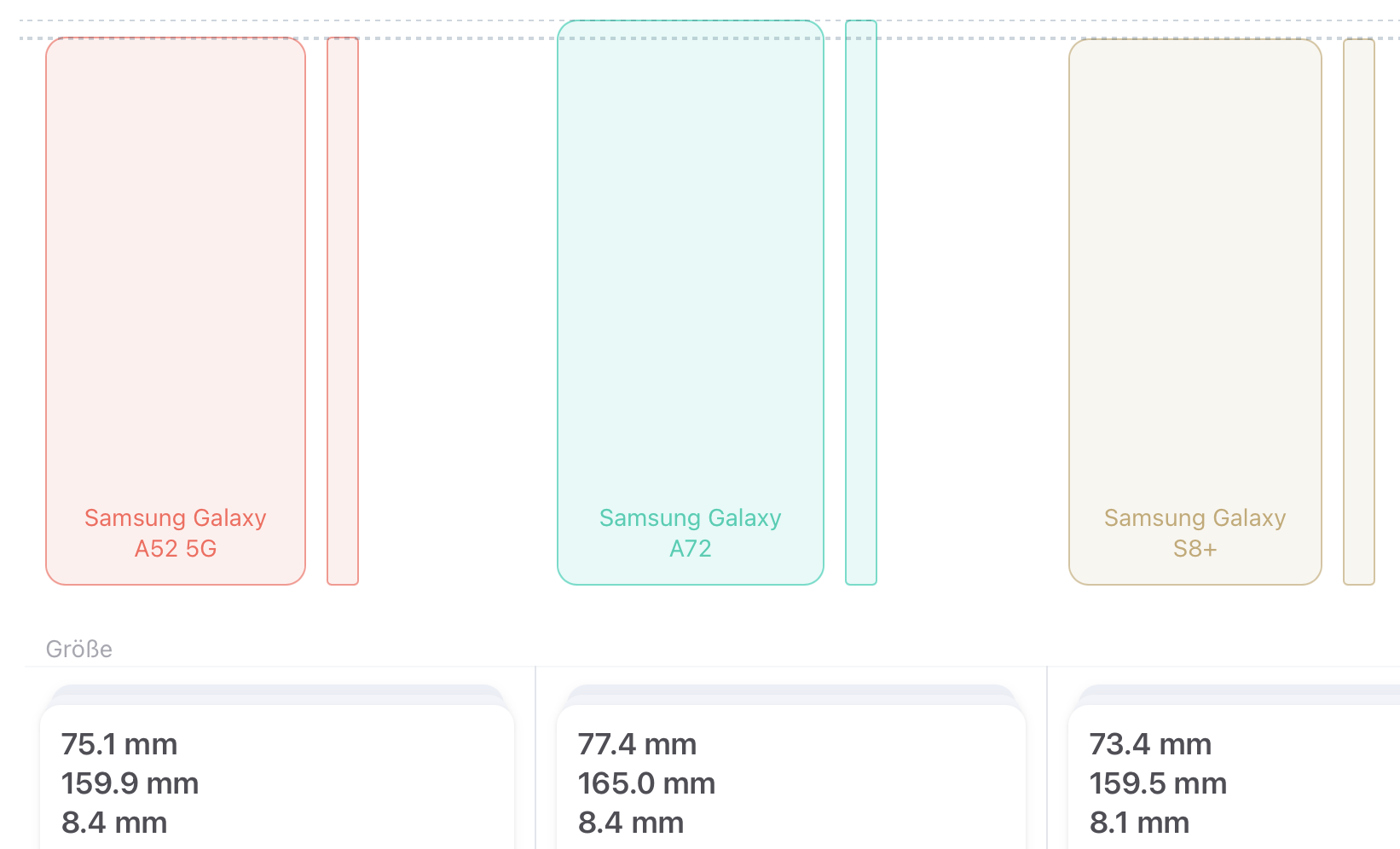The height and width of the screenshot is (849, 1400).
Task: Open the S8+ dimensions card
Action: pyautogui.click(x=1234, y=777)
